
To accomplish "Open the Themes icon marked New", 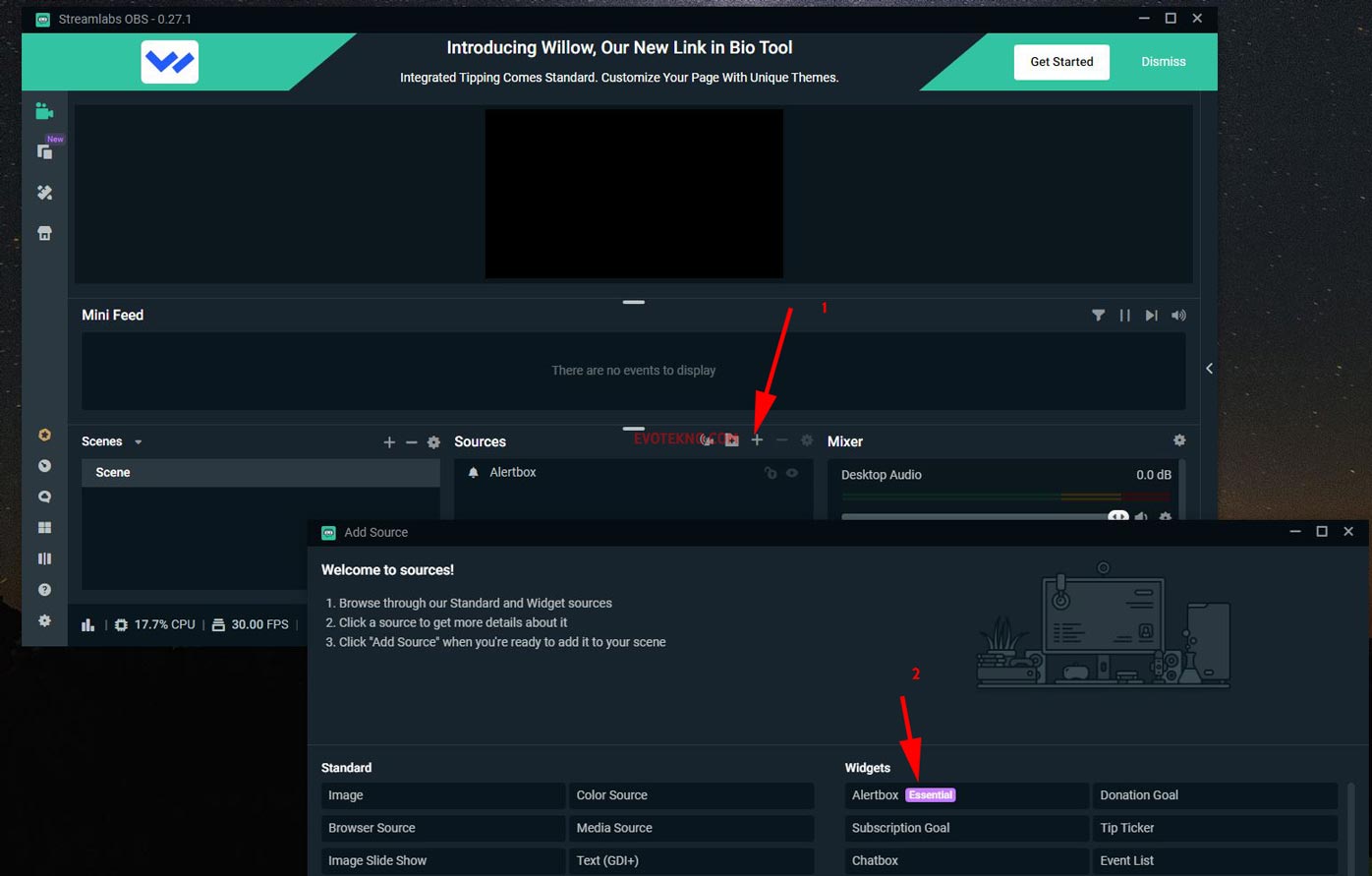I will [45, 150].
